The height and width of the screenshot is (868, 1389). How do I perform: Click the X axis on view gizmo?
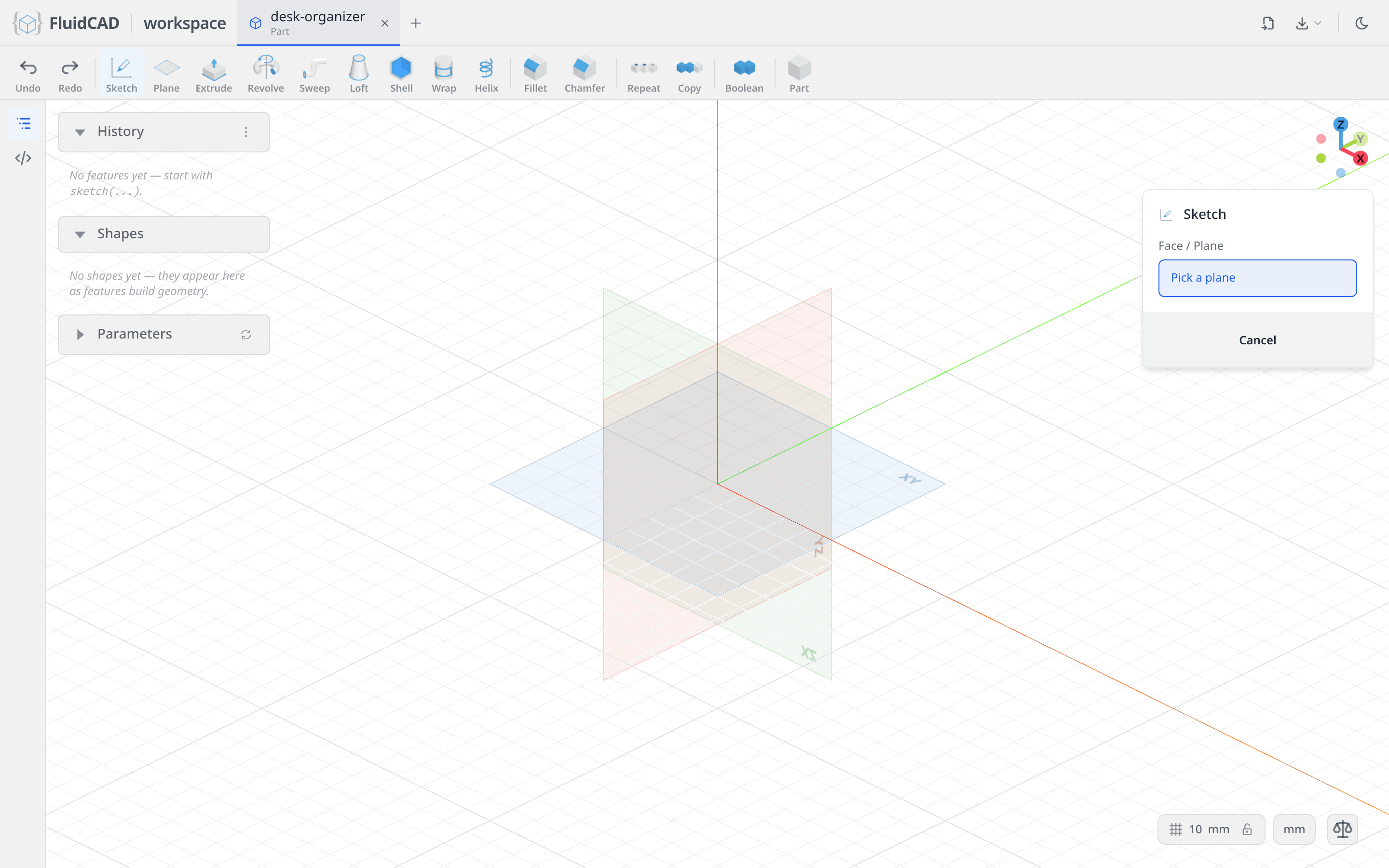1360,159
